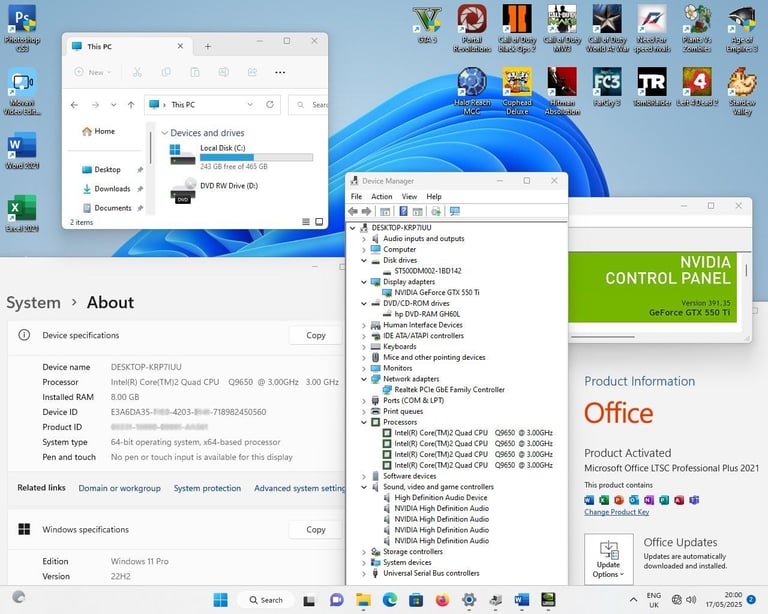
Task: Open the Portal Revolutions desktop icon
Action: click(472, 28)
